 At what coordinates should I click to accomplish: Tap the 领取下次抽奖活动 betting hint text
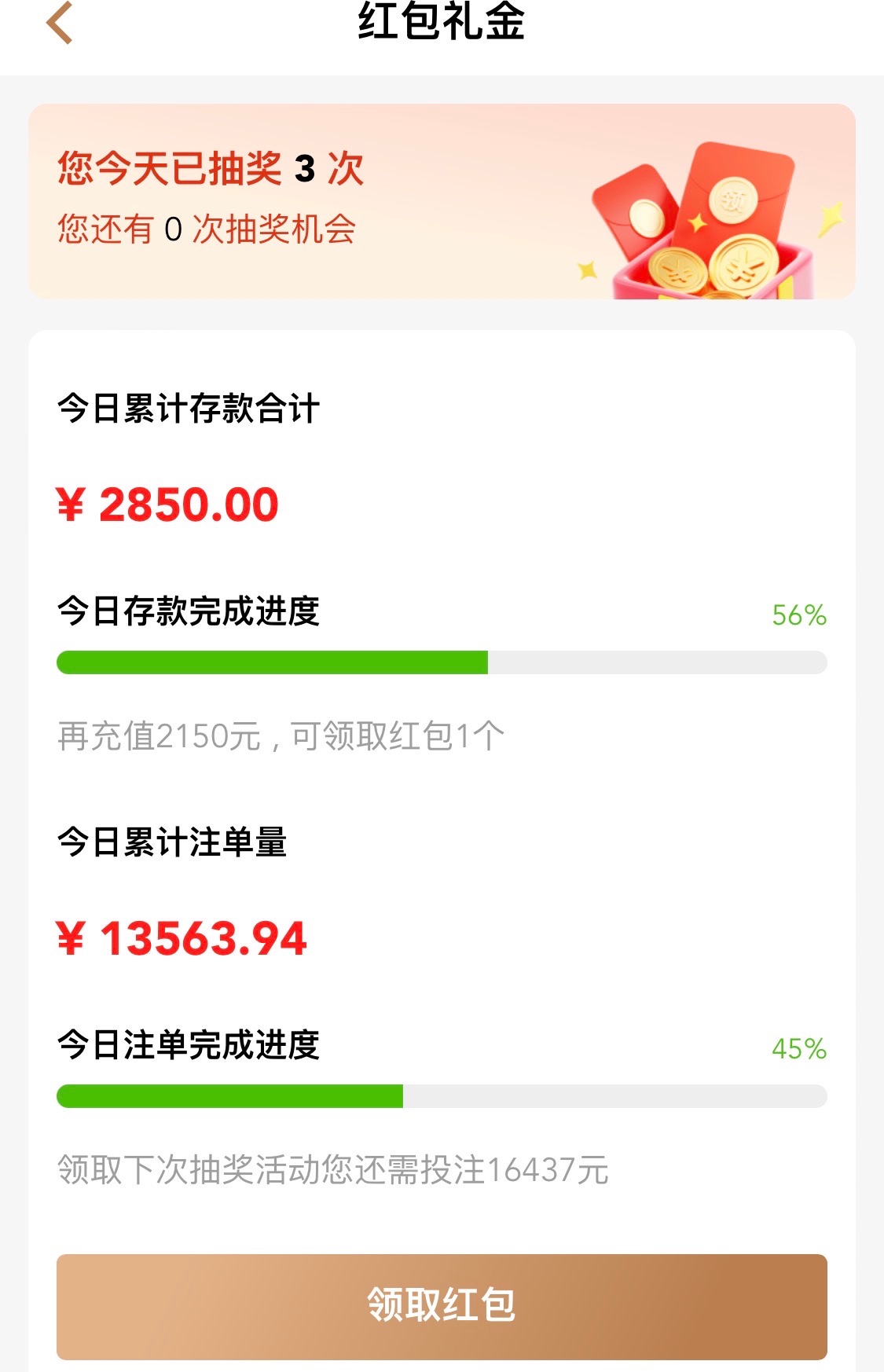[332, 1170]
